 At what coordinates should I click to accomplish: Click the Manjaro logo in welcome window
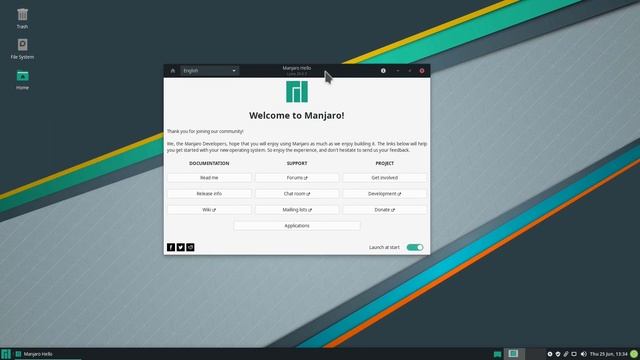pyautogui.click(x=297, y=92)
